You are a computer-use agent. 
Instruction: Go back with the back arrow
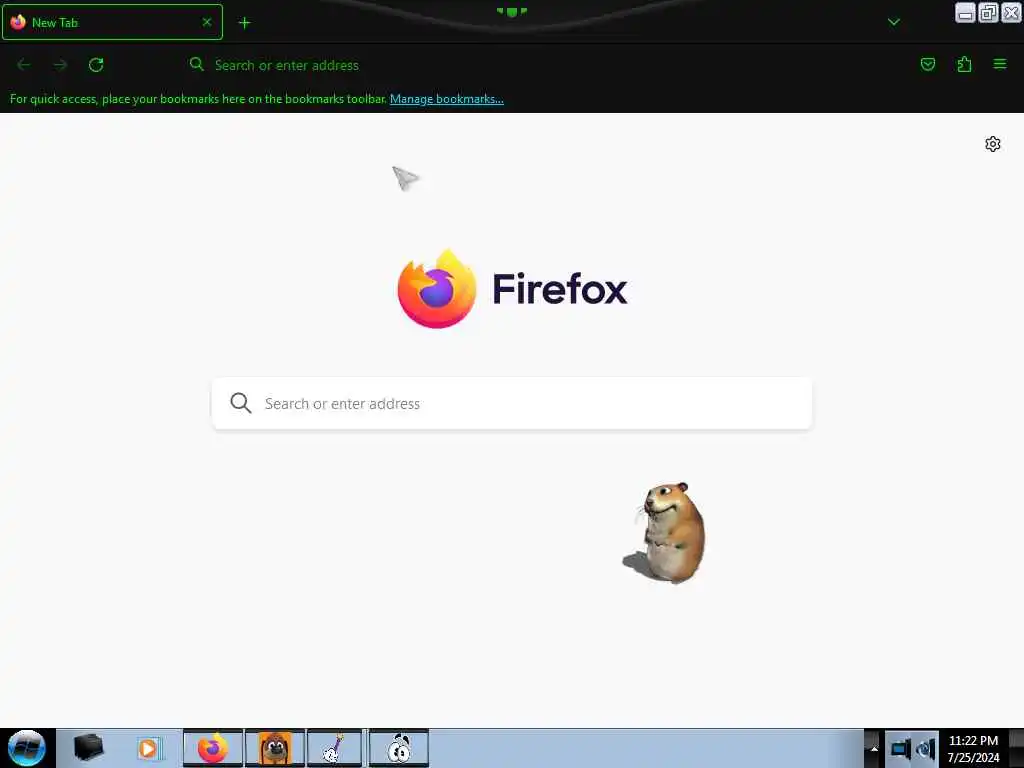click(24, 65)
